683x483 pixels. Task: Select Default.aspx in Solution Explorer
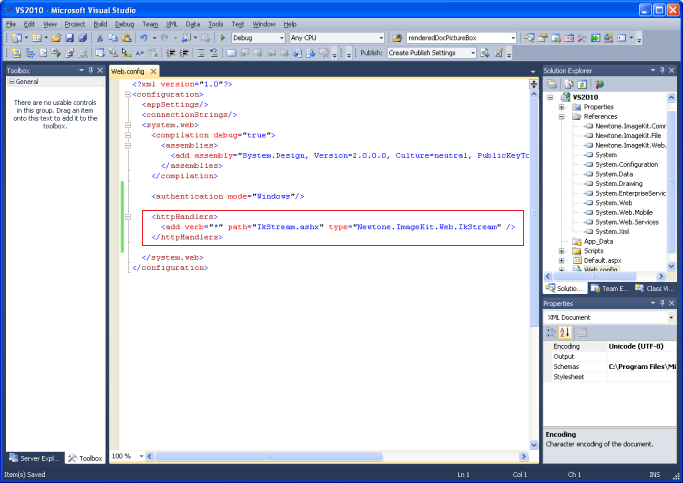[x=602, y=260]
